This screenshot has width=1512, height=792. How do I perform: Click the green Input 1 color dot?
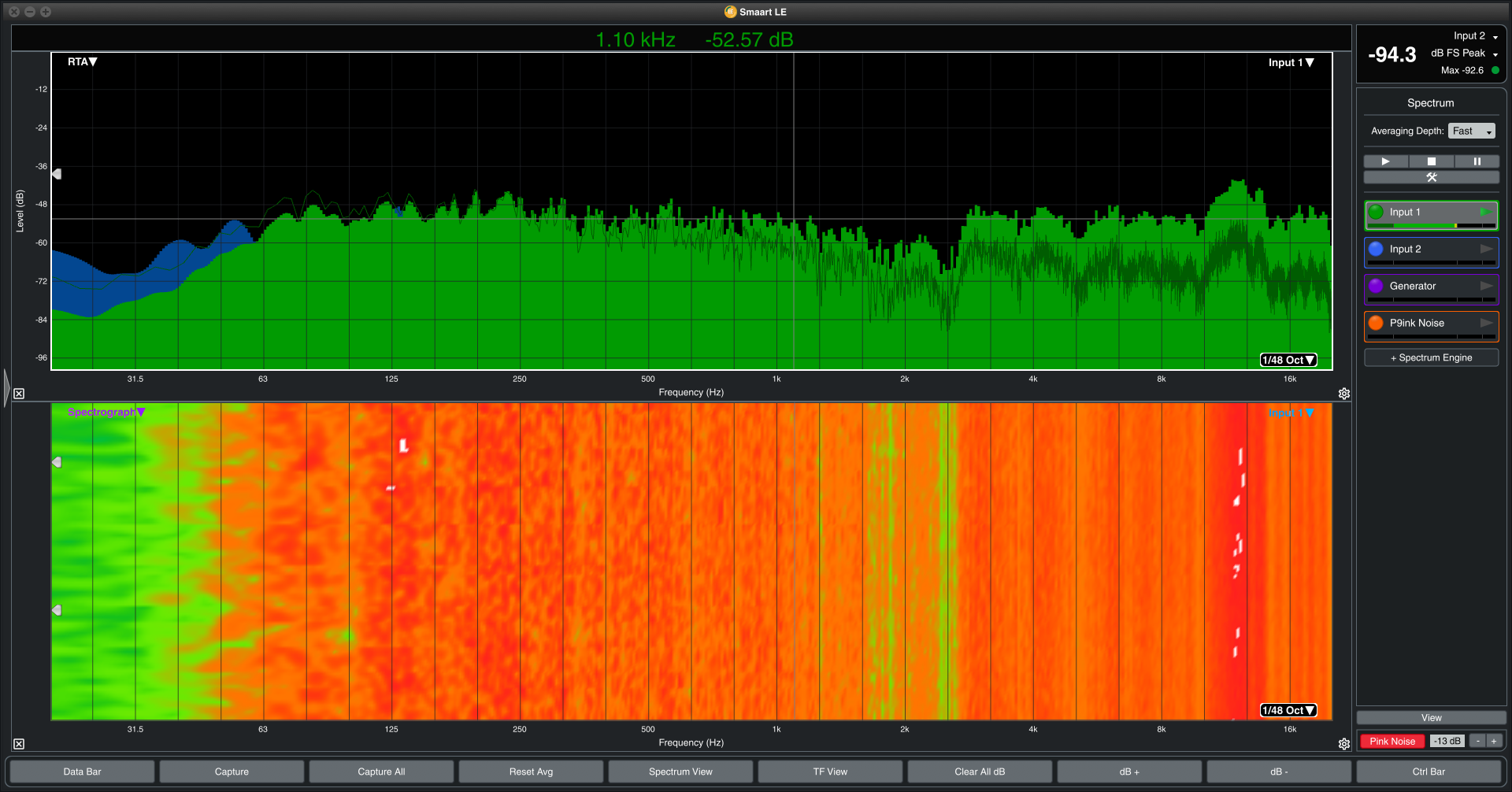pos(1376,212)
